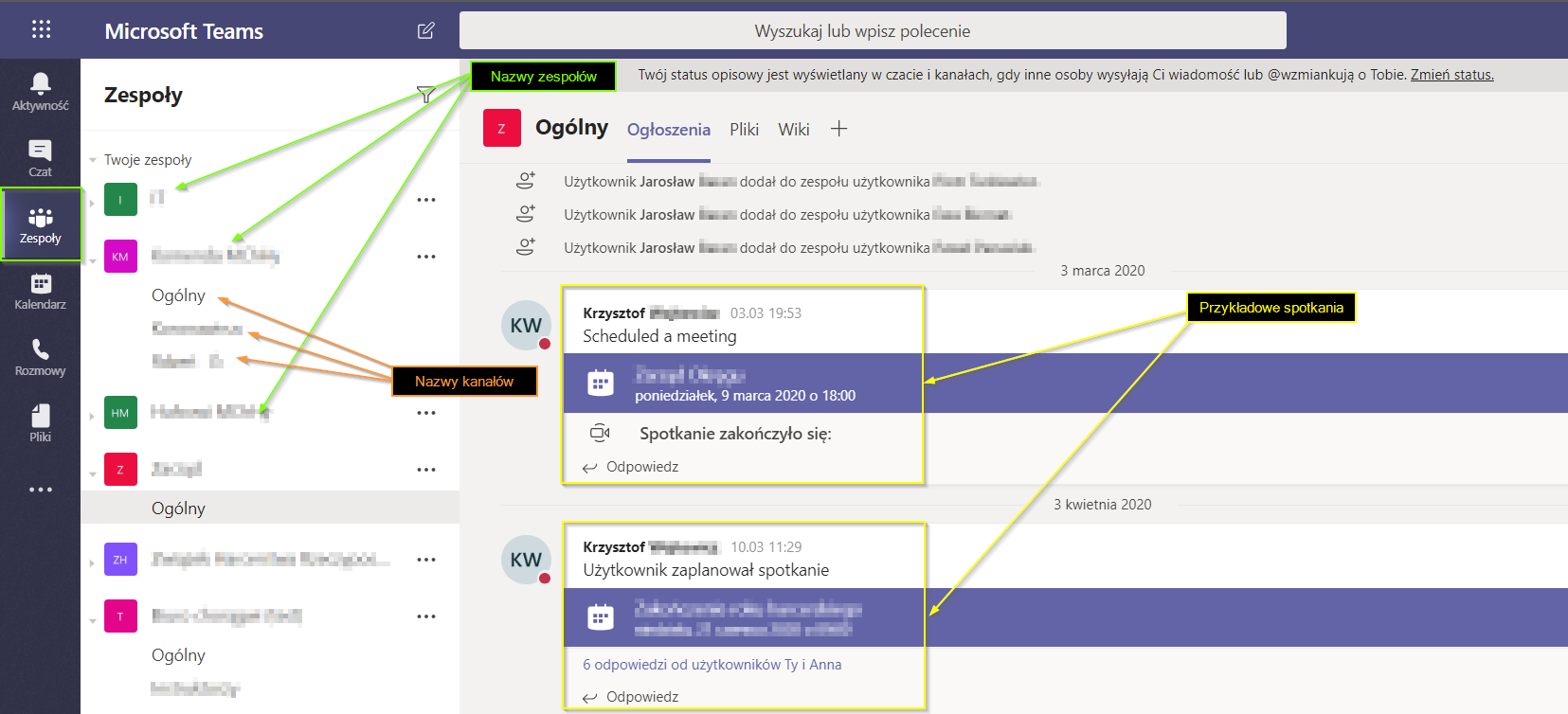Expand the green I team
Image resolution: width=1568 pixels, height=714 pixels.
tap(92, 203)
